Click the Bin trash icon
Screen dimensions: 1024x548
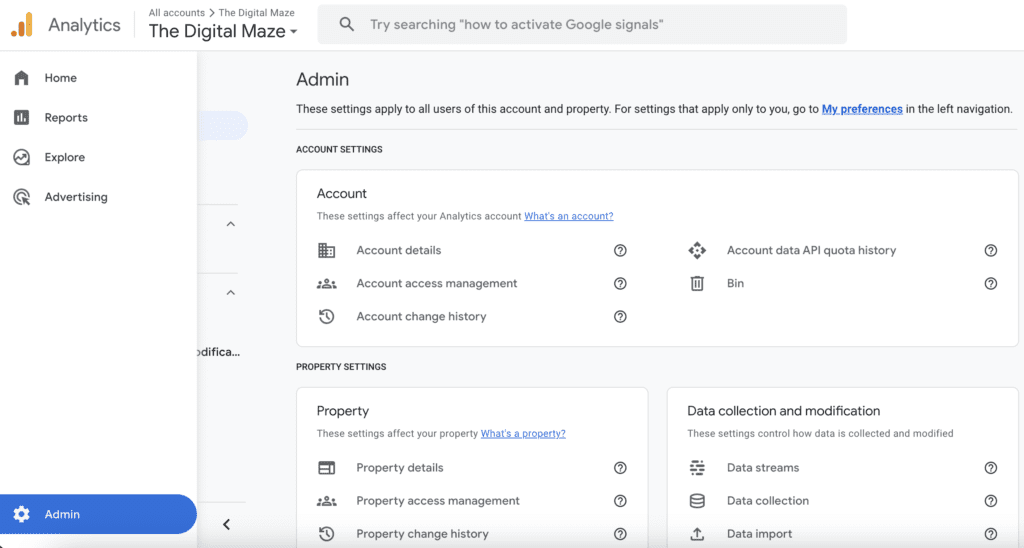(697, 284)
